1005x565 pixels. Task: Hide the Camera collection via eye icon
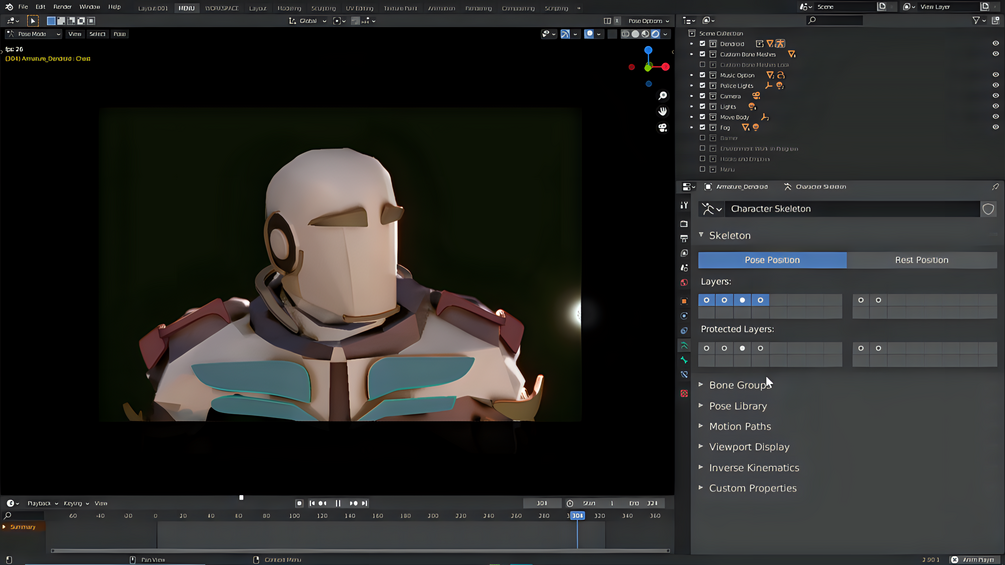click(995, 96)
